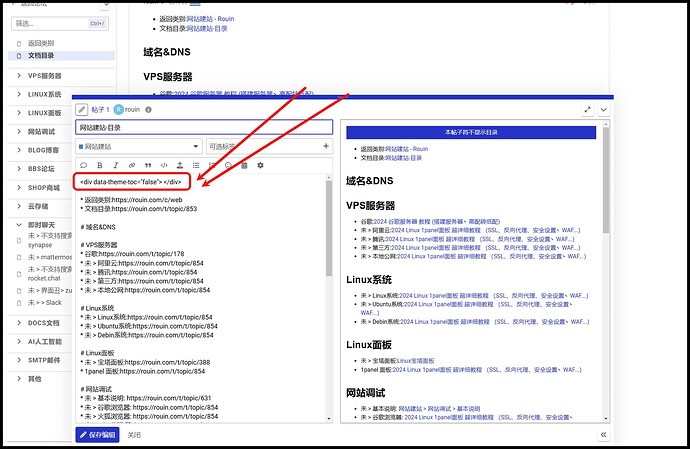Click the 域名&DNS heading in the preview pane
The width and height of the screenshot is (690, 449).
[x=370, y=180]
